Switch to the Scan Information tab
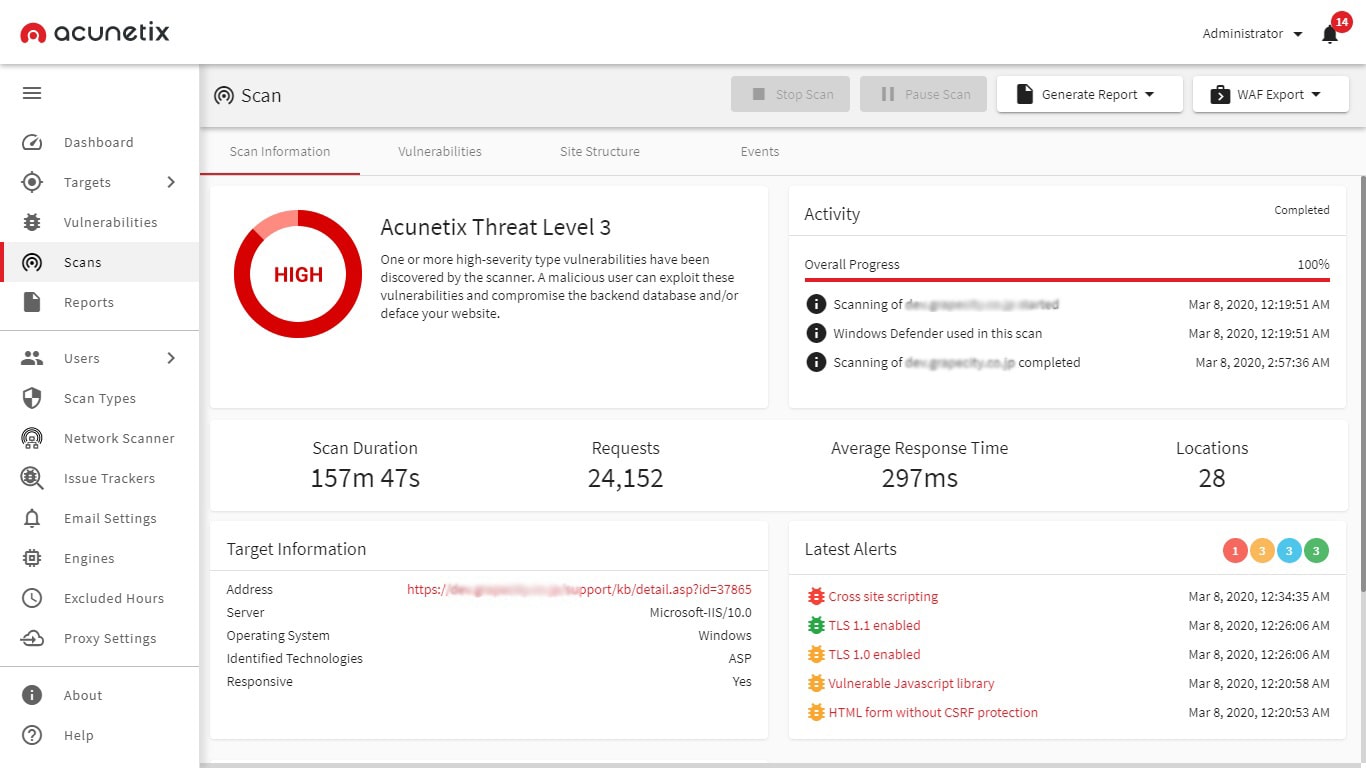Viewport: 1366px width, 768px height. point(280,152)
